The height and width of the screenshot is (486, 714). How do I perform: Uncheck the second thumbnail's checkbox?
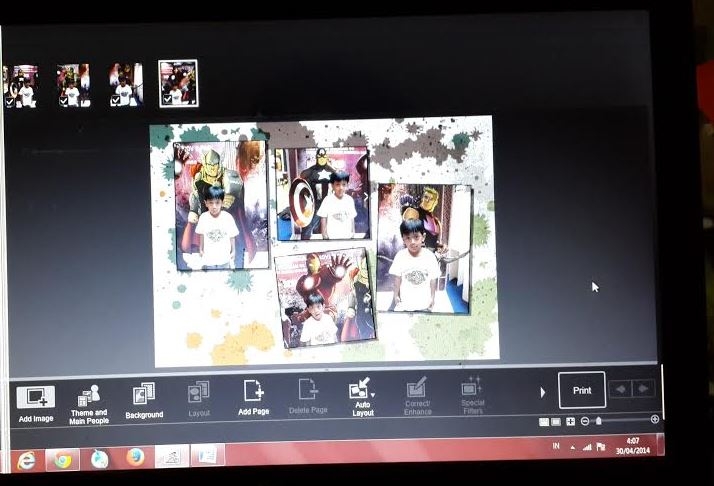pos(64,102)
